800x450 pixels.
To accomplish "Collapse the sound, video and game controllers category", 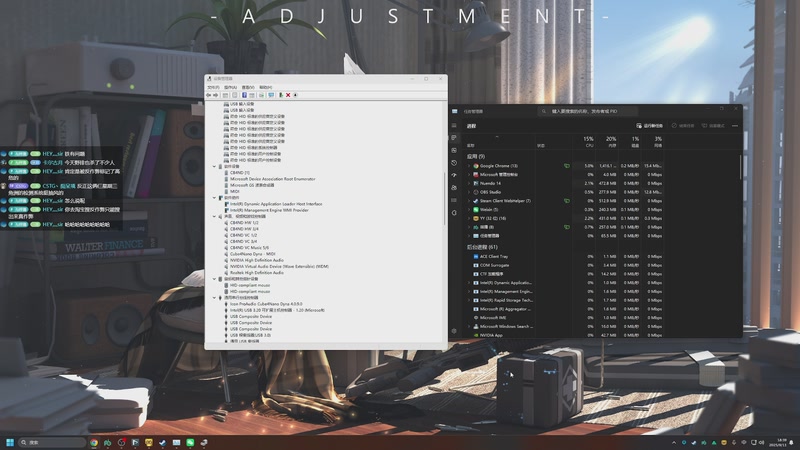I will (x=214, y=216).
